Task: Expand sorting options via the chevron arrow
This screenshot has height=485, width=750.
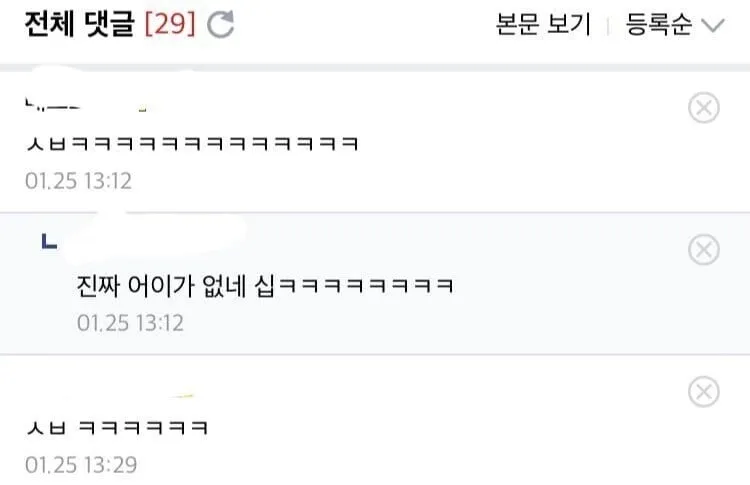Action: [x=713, y=25]
